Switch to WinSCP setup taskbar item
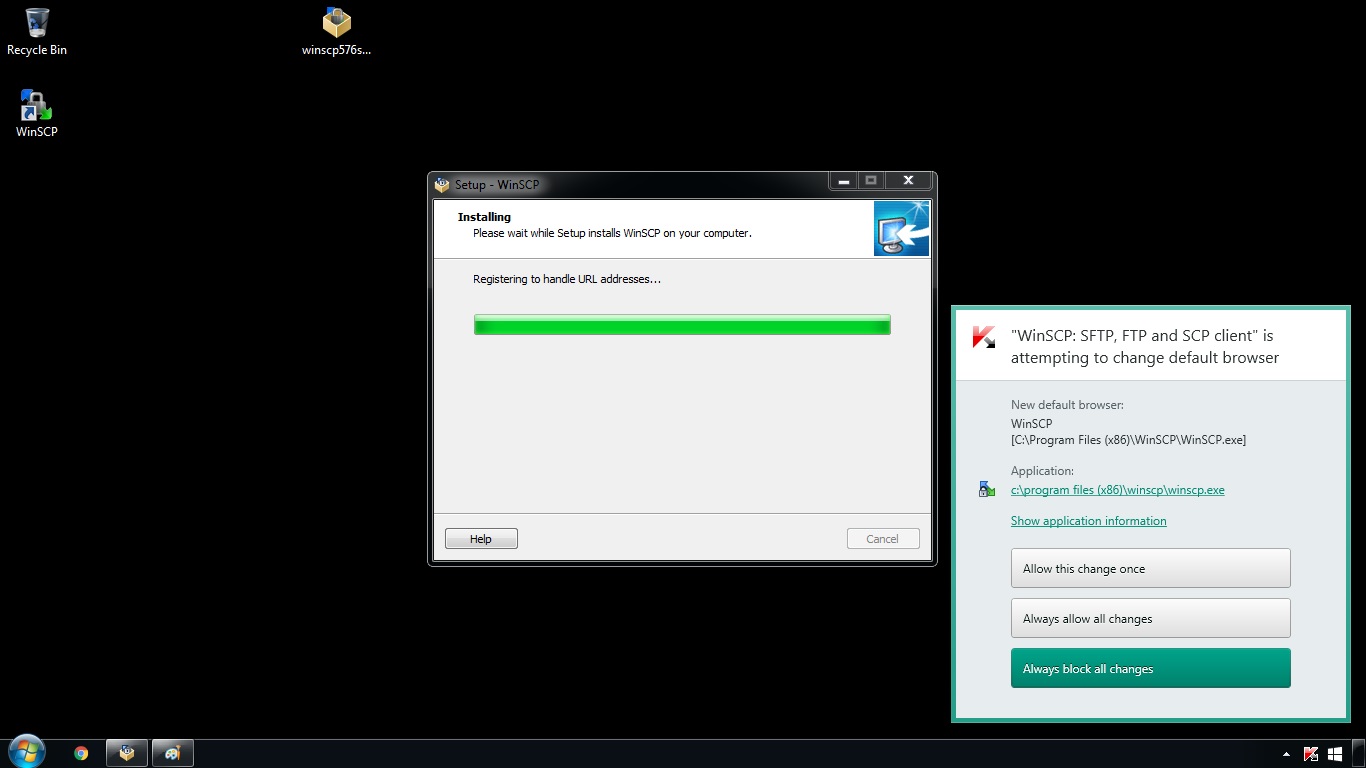The image size is (1366, 768). [127, 753]
